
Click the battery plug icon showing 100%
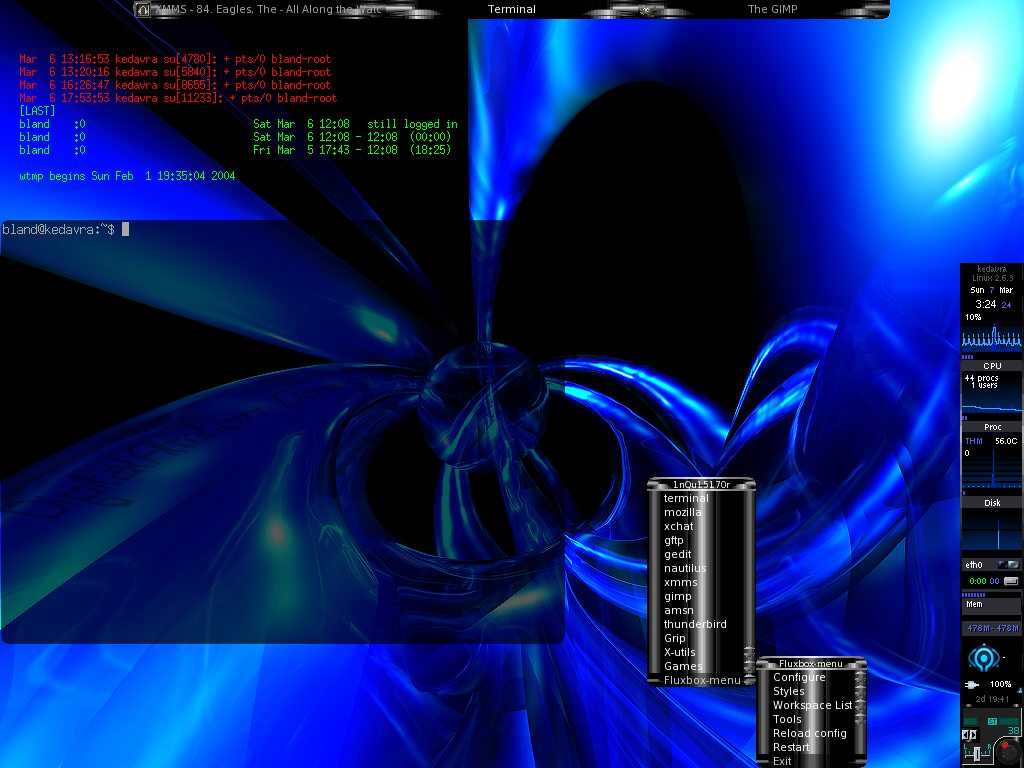pyautogui.click(x=970, y=685)
